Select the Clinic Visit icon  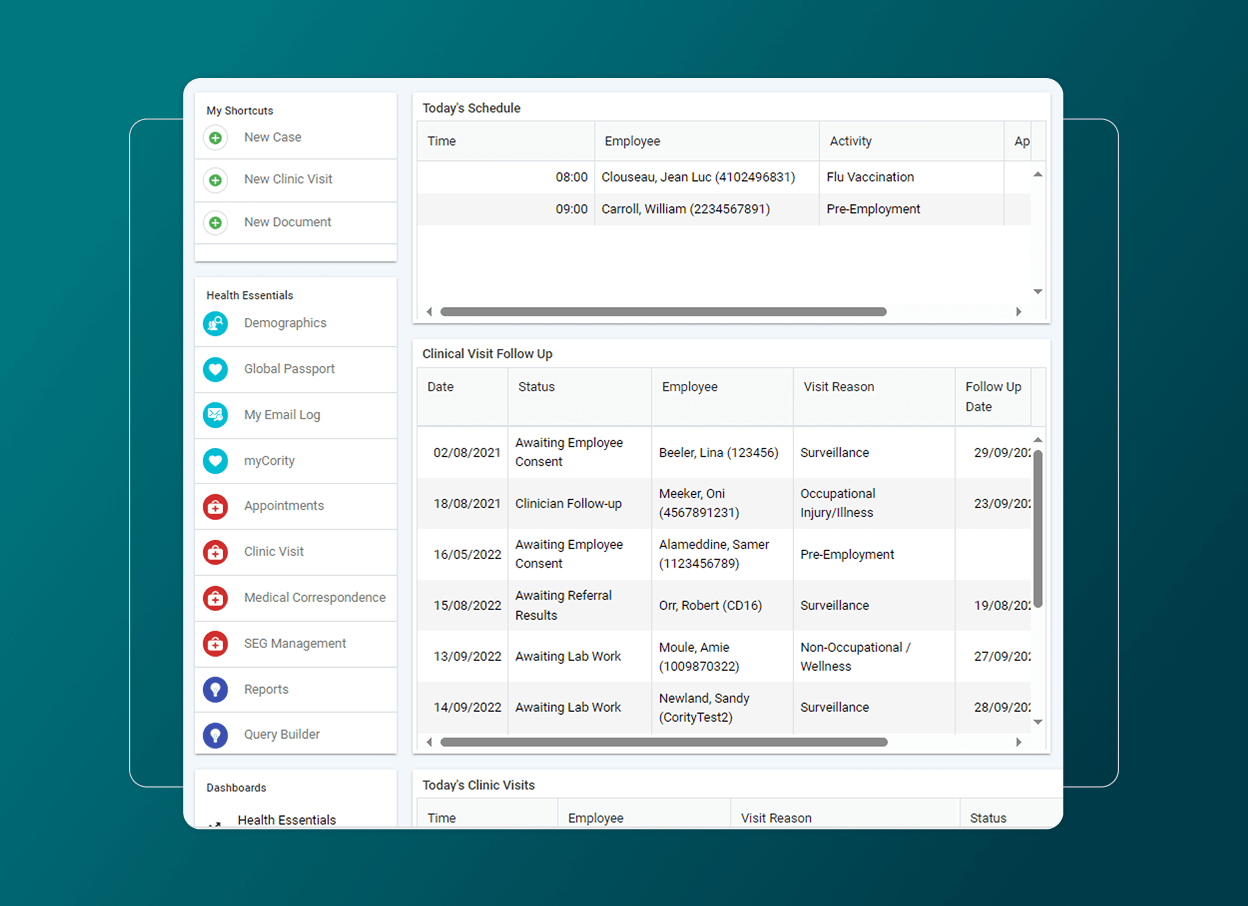215,552
